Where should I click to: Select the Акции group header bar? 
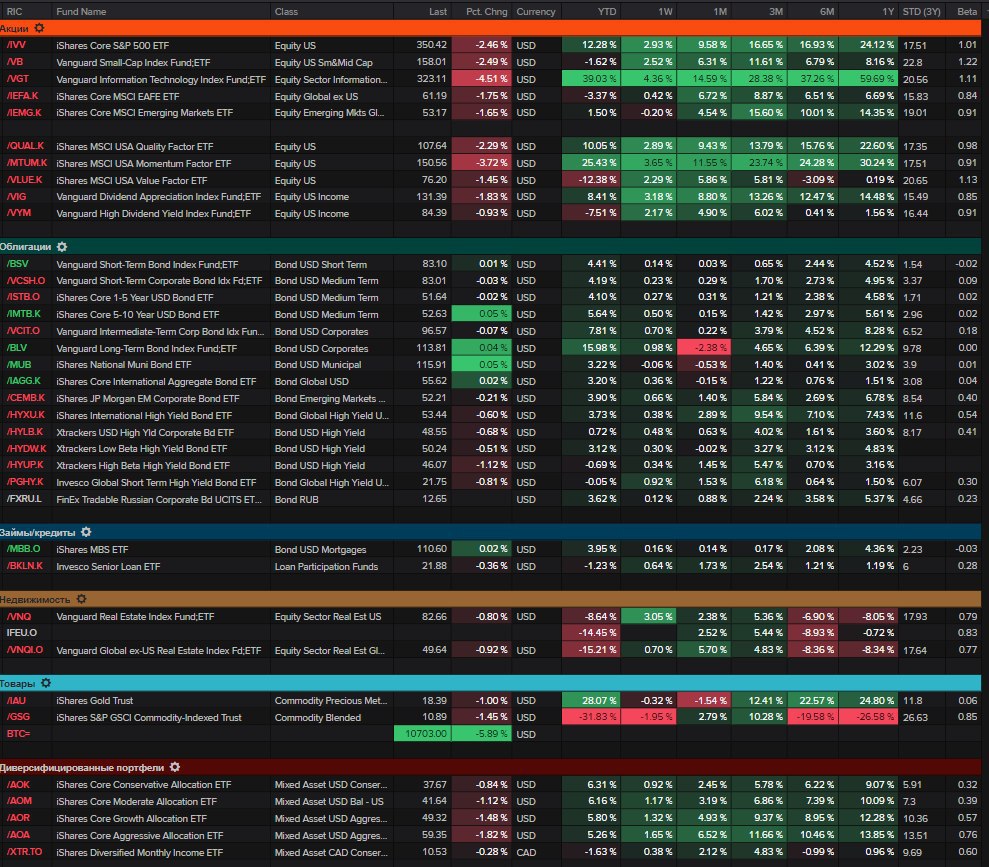pyautogui.click(x=491, y=28)
